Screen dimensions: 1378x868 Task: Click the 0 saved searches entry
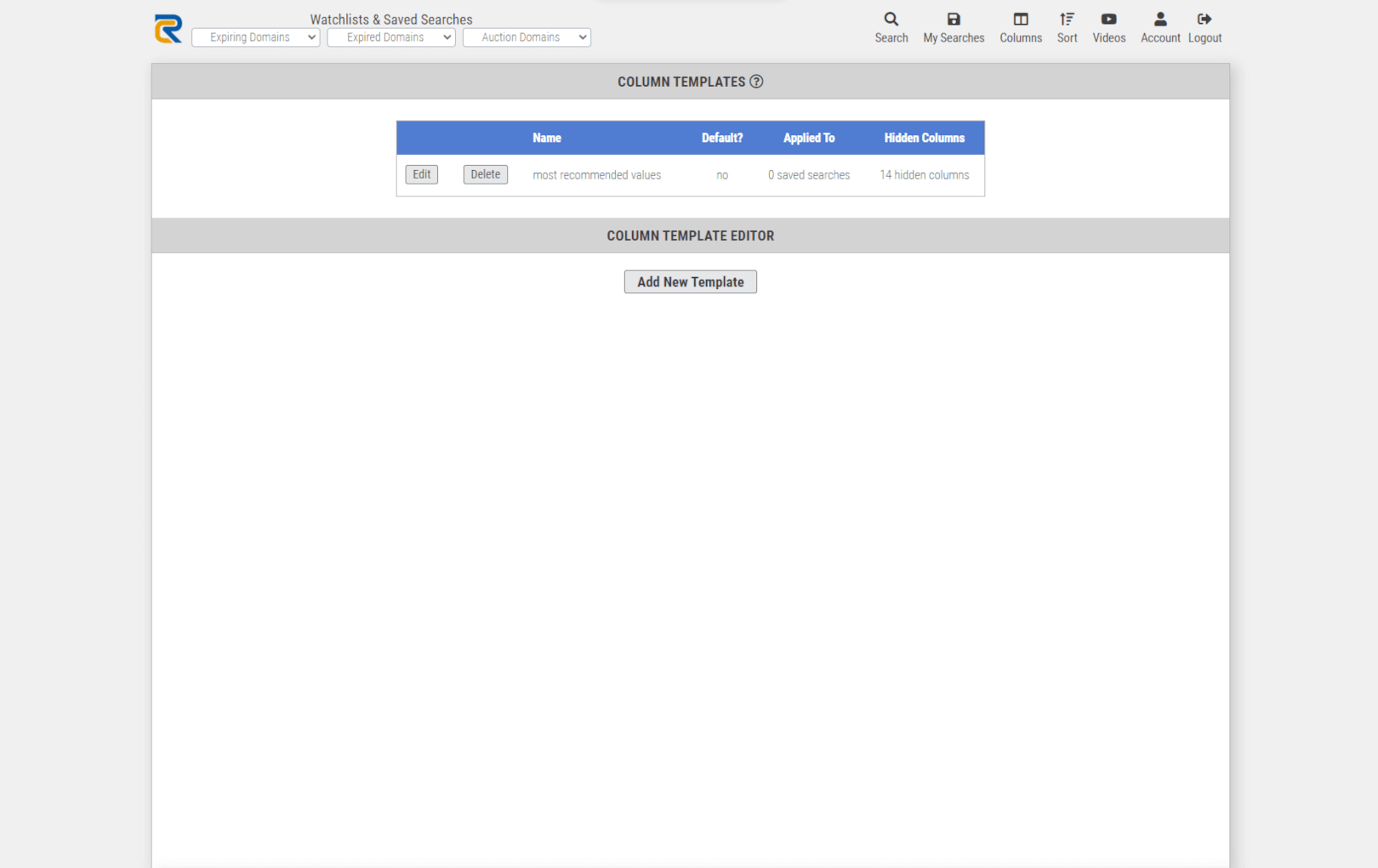click(x=809, y=174)
